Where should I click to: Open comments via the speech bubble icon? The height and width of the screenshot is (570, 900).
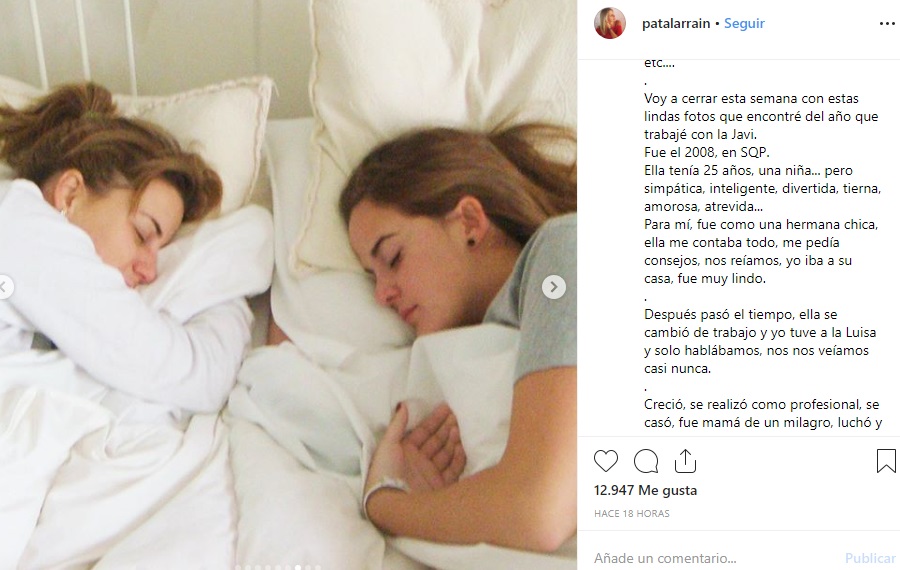coord(646,461)
